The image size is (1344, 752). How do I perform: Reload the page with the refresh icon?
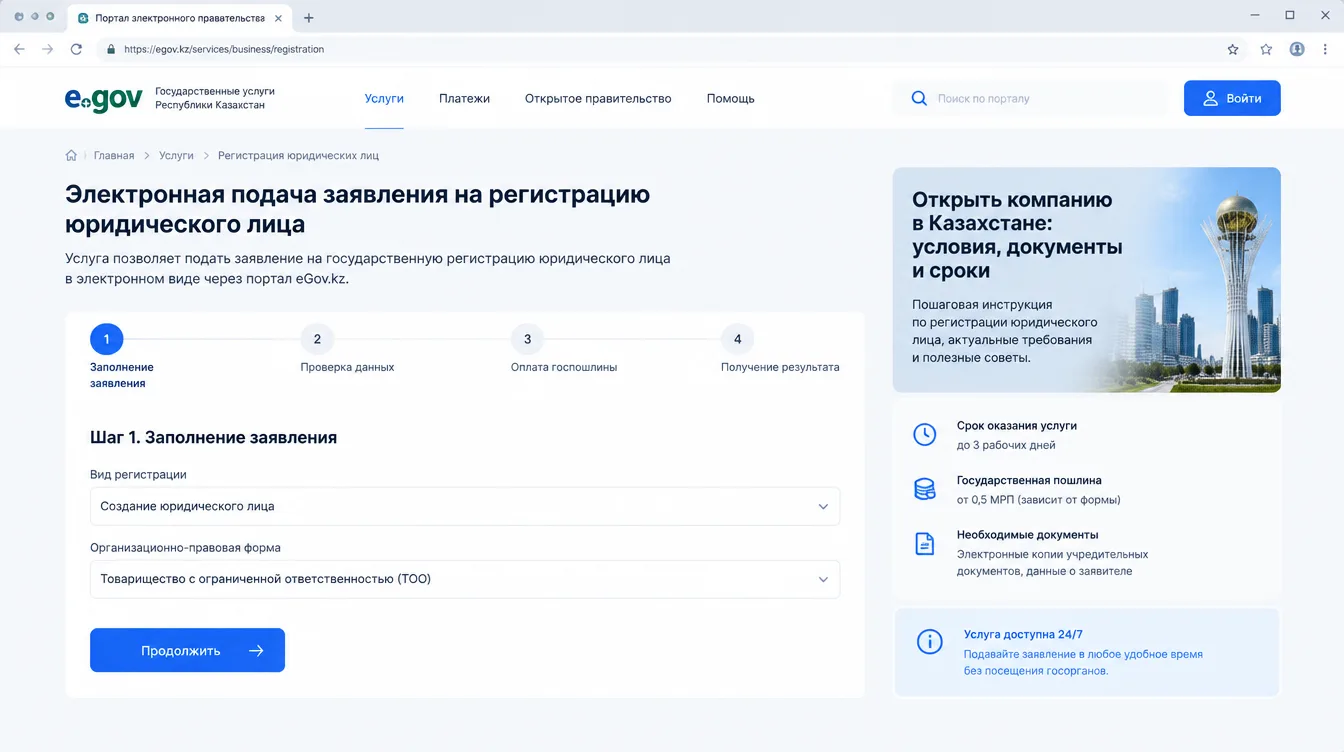[76, 49]
